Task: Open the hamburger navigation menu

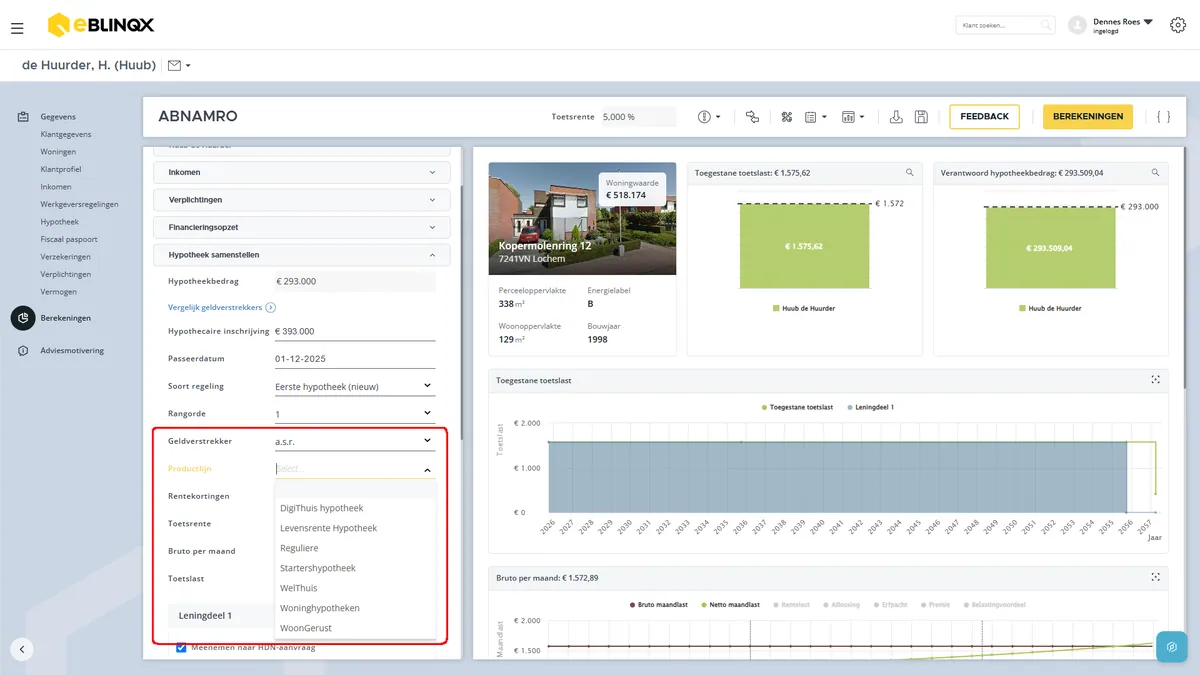Action: pyautogui.click(x=17, y=28)
